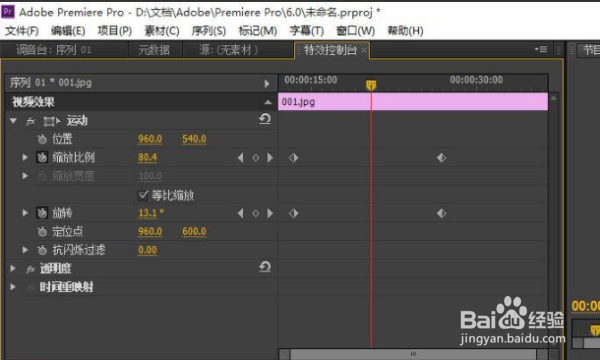Screen dimensions: 600x360
Task: Reset the 透明度 effect
Action: tap(265, 267)
